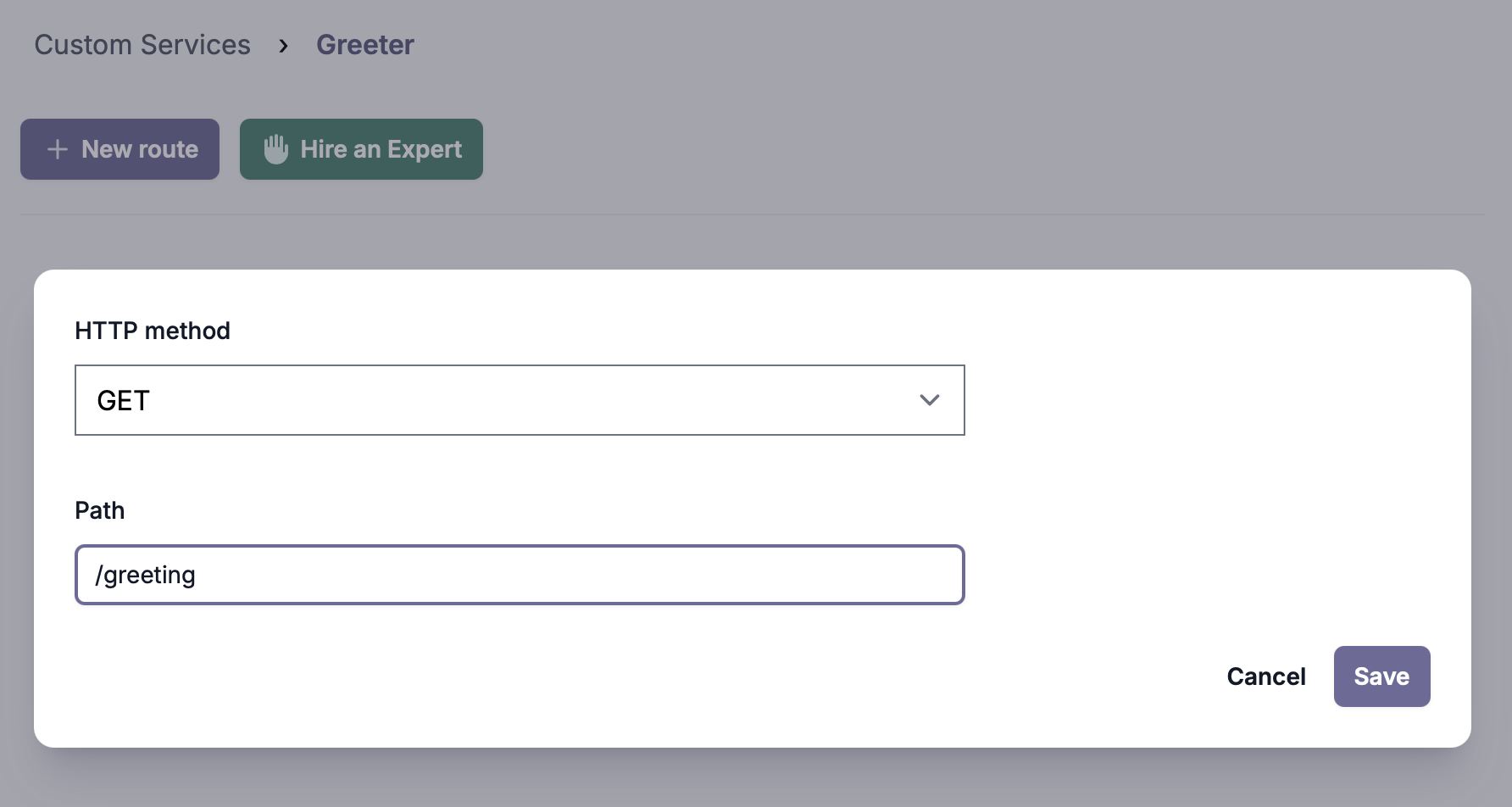This screenshot has height=807, width=1512.
Task: Open the method picker showing GET
Action: (x=520, y=399)
